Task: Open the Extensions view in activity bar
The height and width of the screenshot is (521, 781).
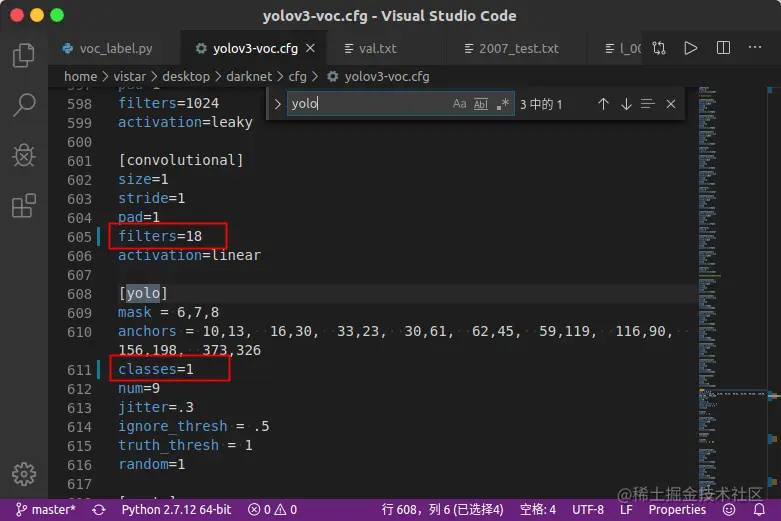Action: click(x=23, y=206)
